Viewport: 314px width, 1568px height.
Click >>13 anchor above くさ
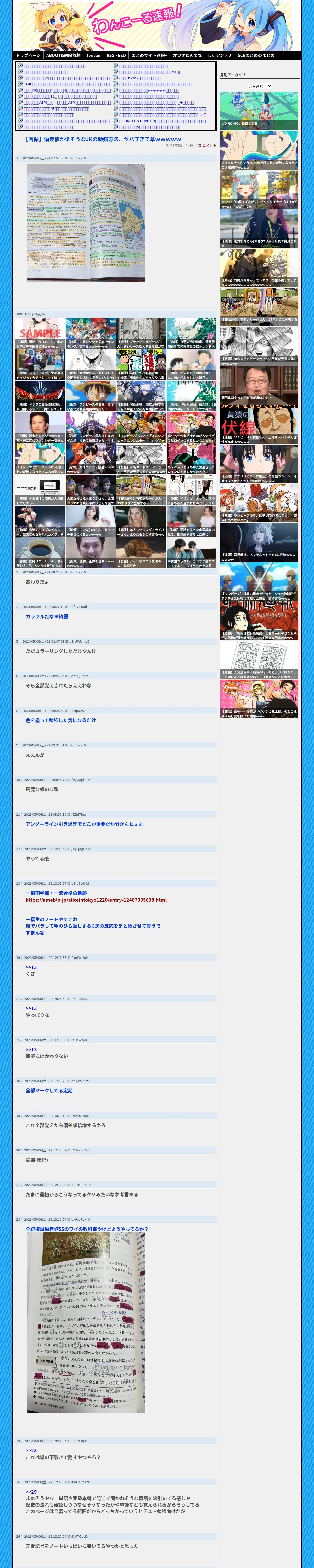point(31,967)
